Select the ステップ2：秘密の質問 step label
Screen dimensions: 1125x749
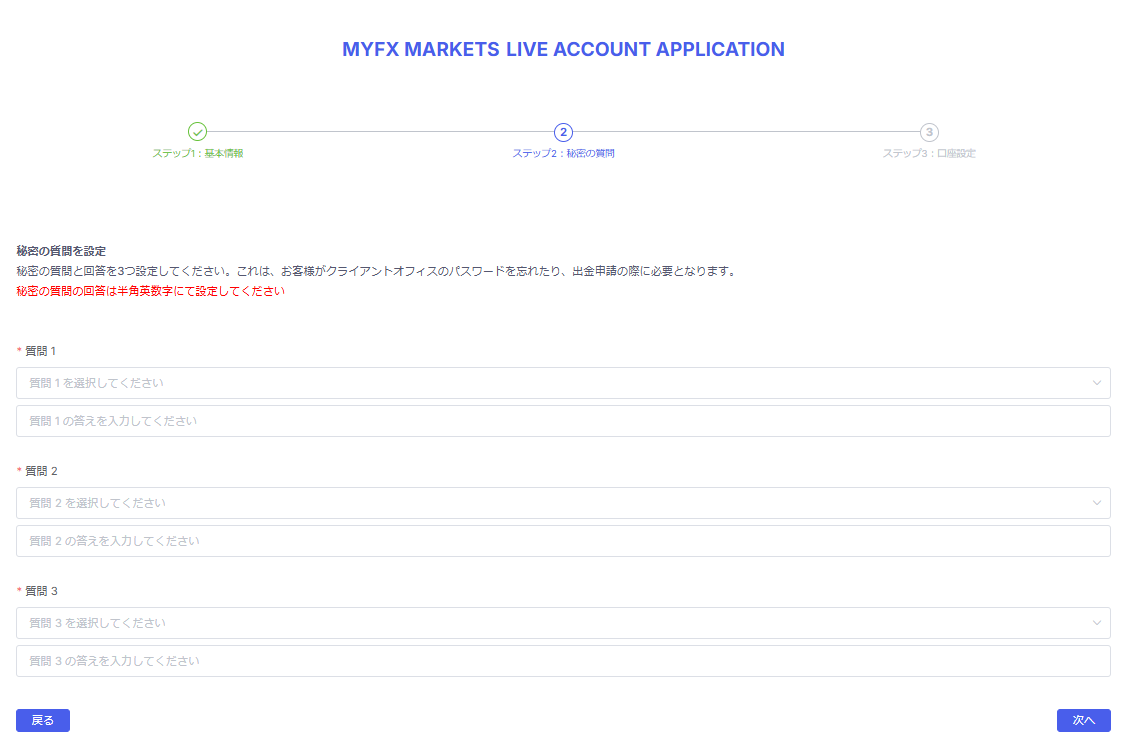coord(563,154)
